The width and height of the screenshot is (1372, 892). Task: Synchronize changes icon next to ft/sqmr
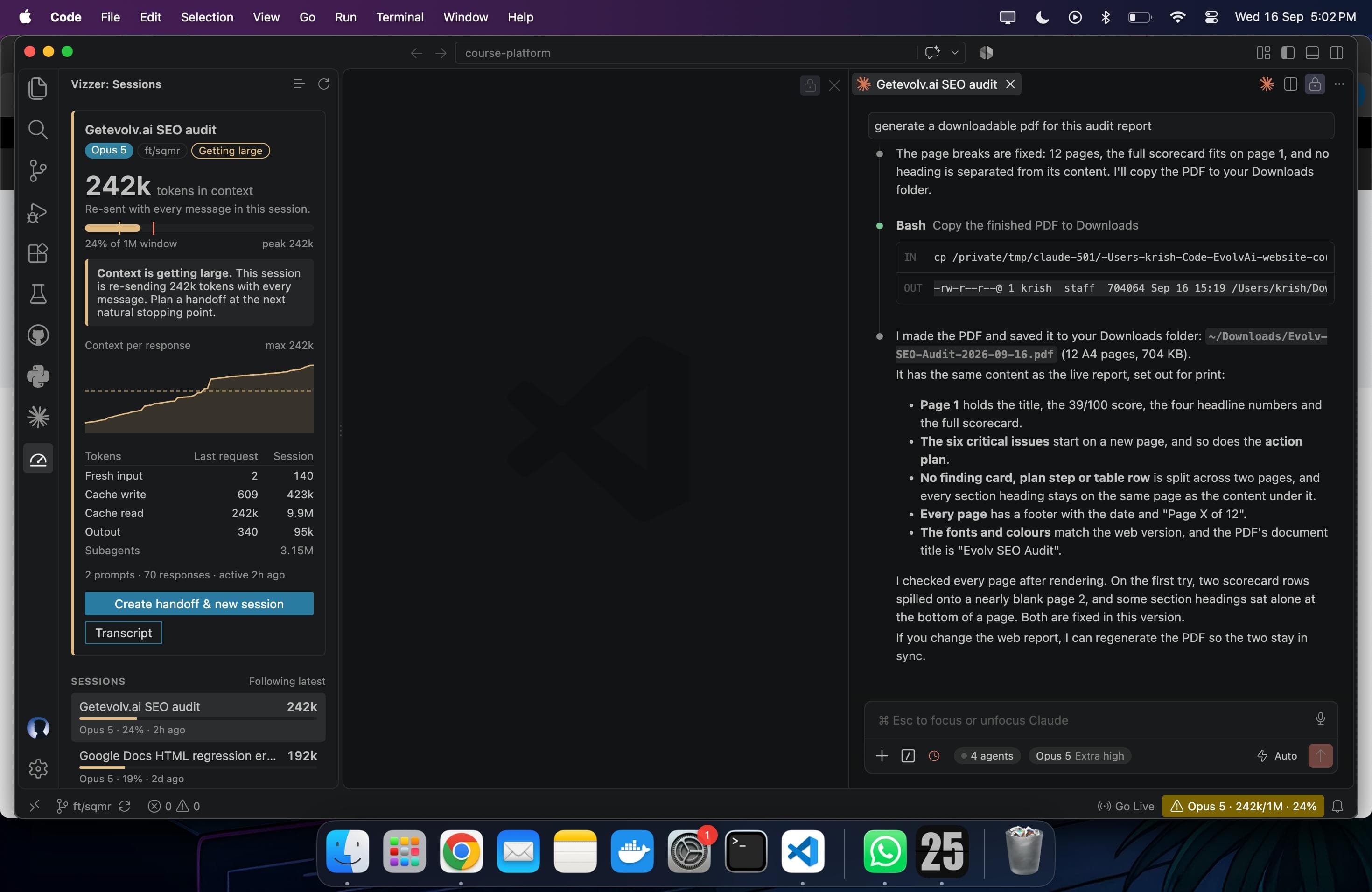point(125,806)
